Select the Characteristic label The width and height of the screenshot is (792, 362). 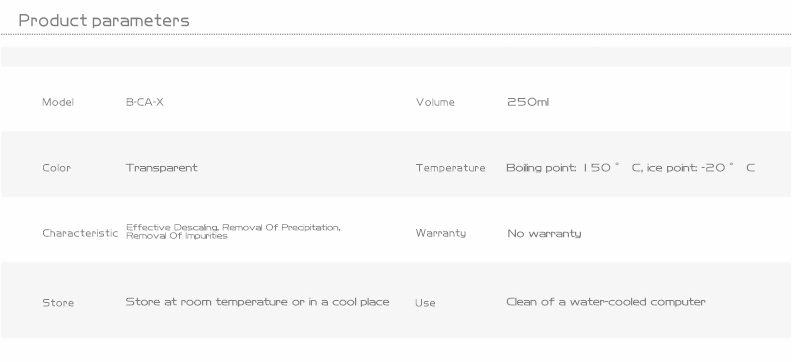pyautogui.click(x=80, y=233)
